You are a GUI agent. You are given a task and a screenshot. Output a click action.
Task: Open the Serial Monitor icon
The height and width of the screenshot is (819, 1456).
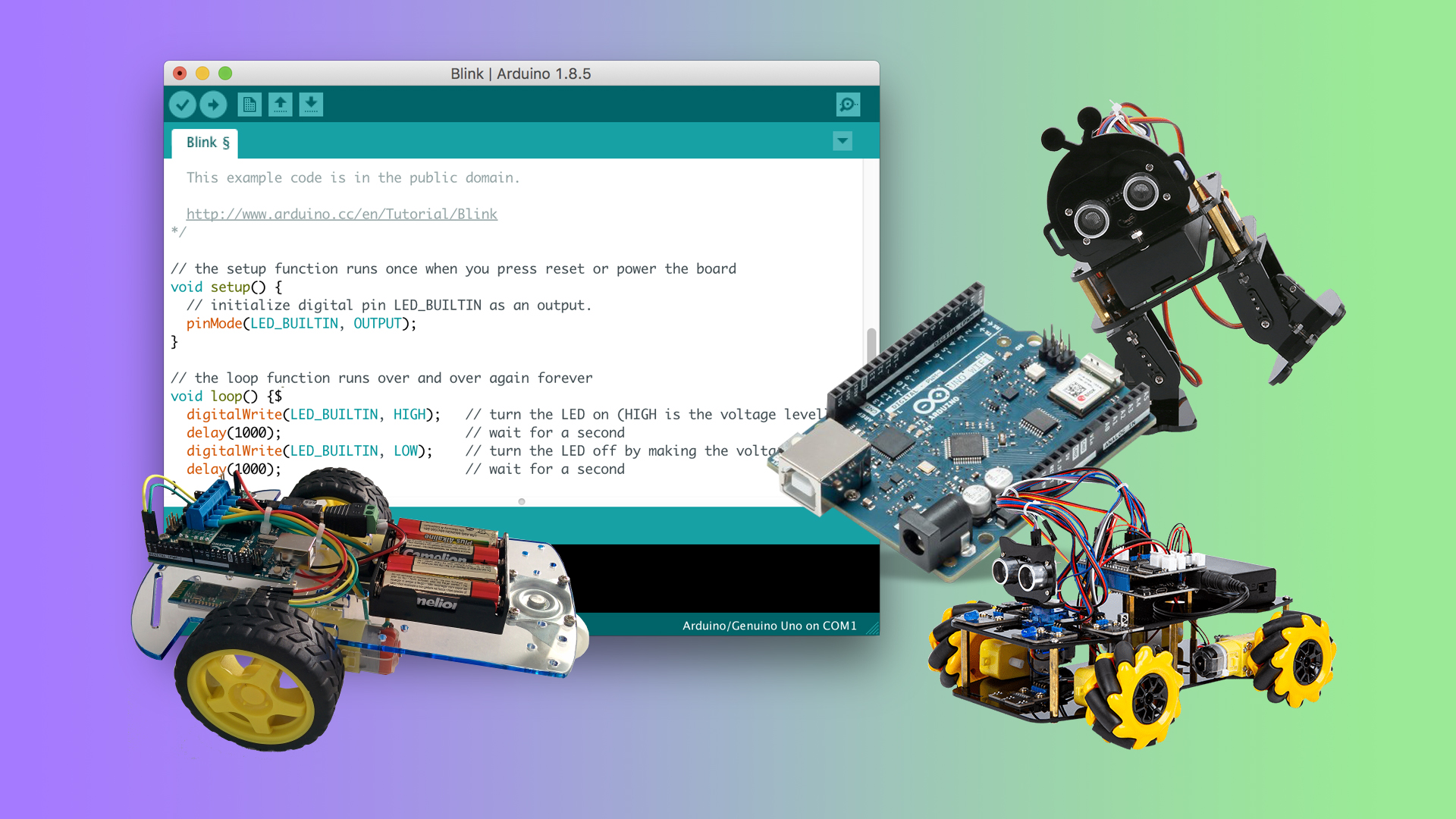(848, 105)
